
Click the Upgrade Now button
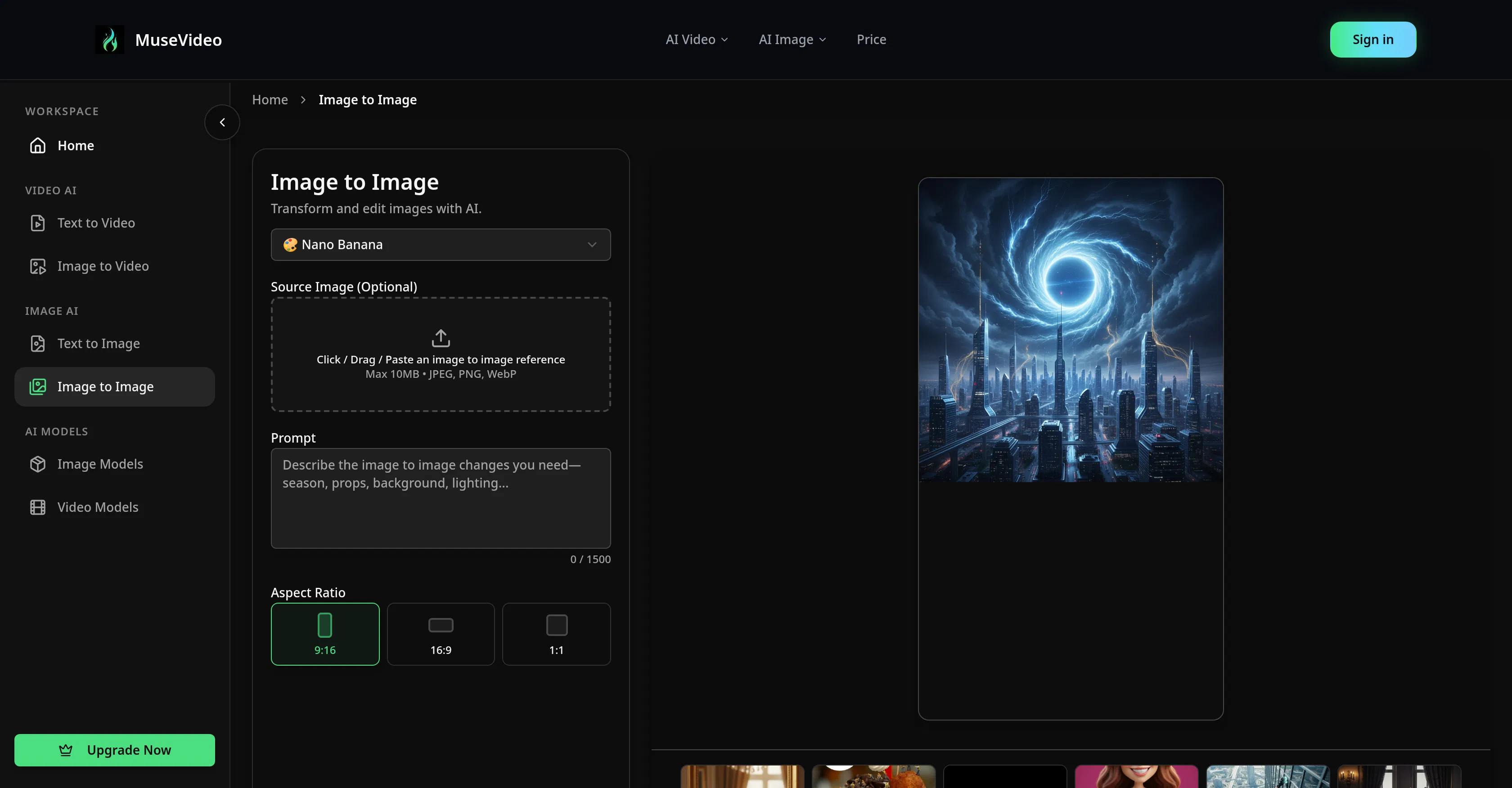click(114, 750)
